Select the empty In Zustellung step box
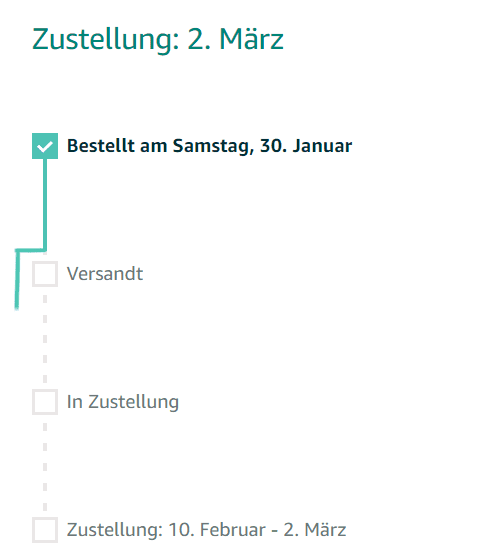Image resolution: width=495 pixels, height=549 pixels. [45, 402]
